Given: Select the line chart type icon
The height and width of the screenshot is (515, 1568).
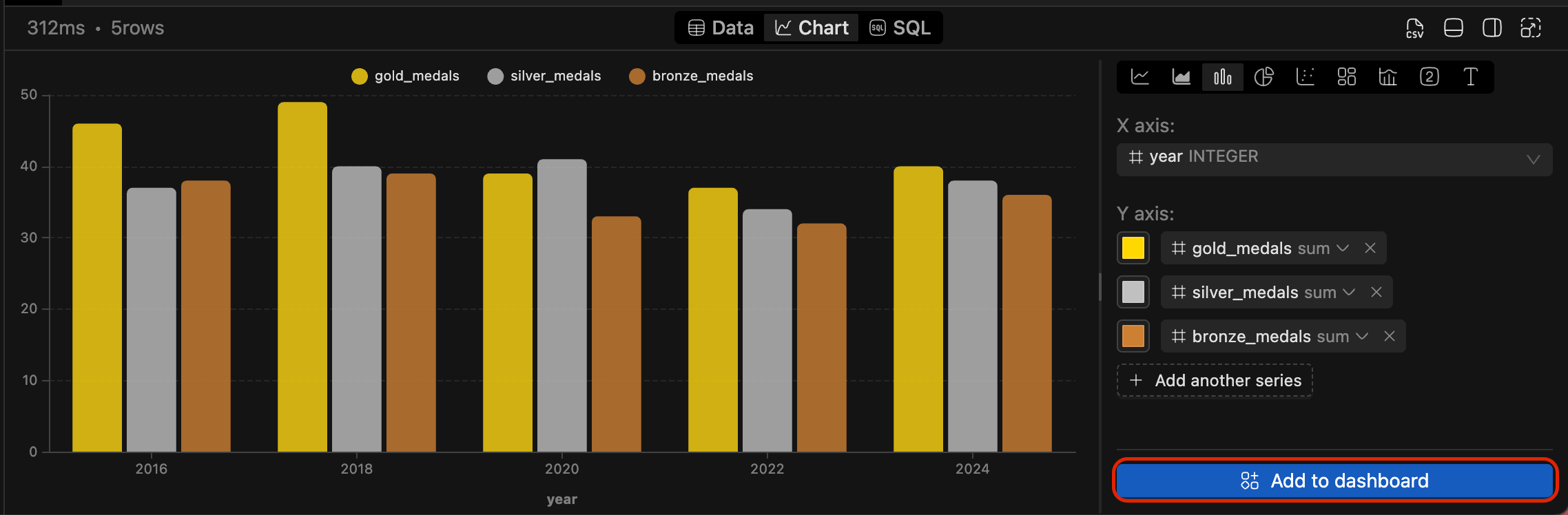Looking at the screenshot, I should click(x=1140, y=77).
